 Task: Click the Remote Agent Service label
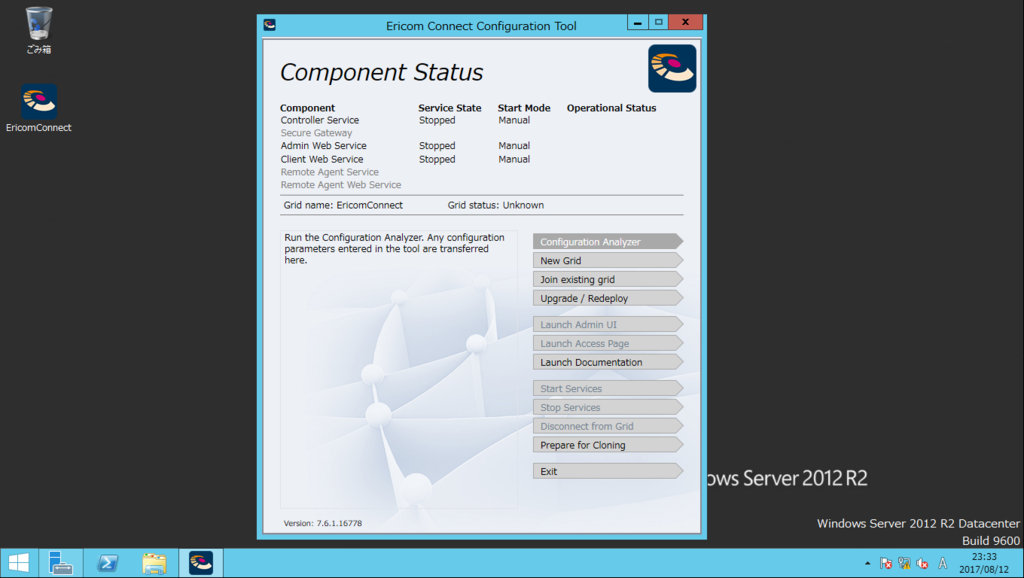pyautogui.click(x=330, y=172)
